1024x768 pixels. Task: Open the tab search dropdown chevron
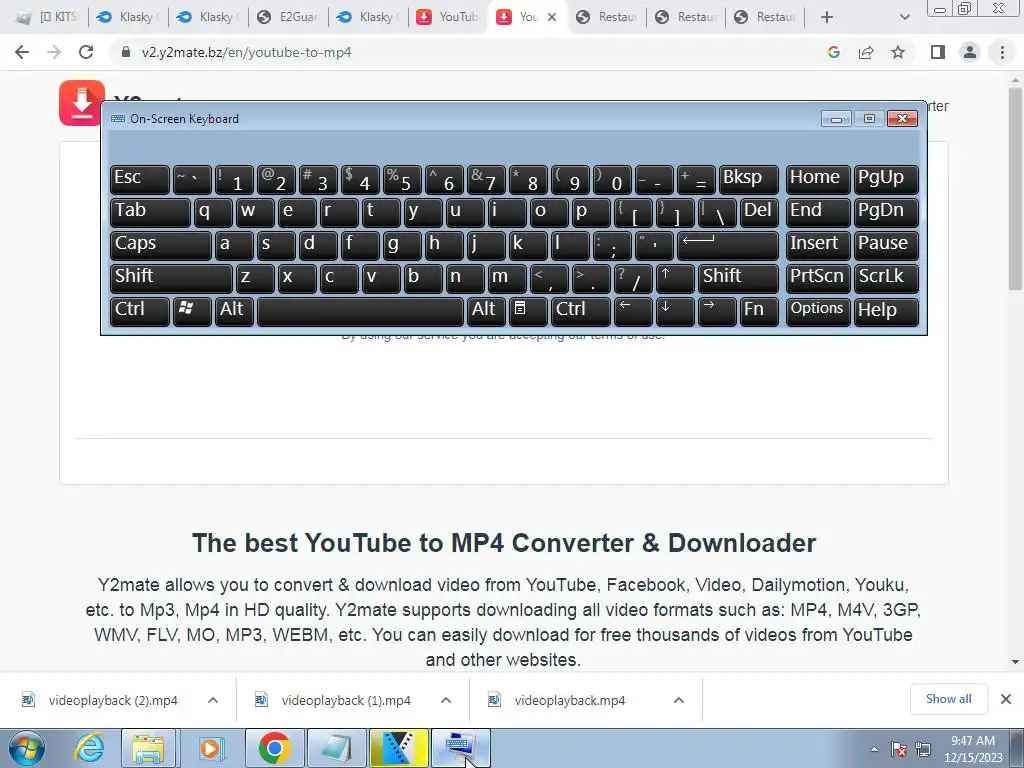coord(904,17)
